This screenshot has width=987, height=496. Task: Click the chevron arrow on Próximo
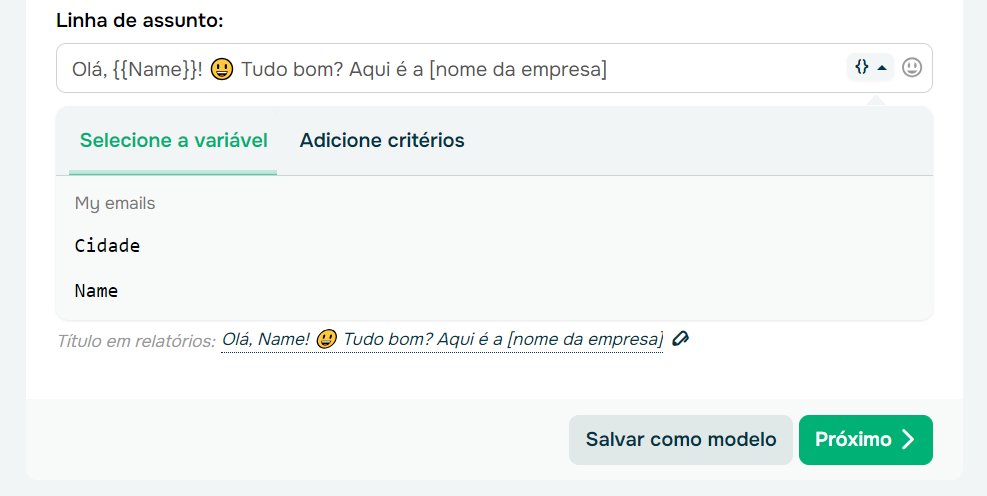tap(908, 440)
